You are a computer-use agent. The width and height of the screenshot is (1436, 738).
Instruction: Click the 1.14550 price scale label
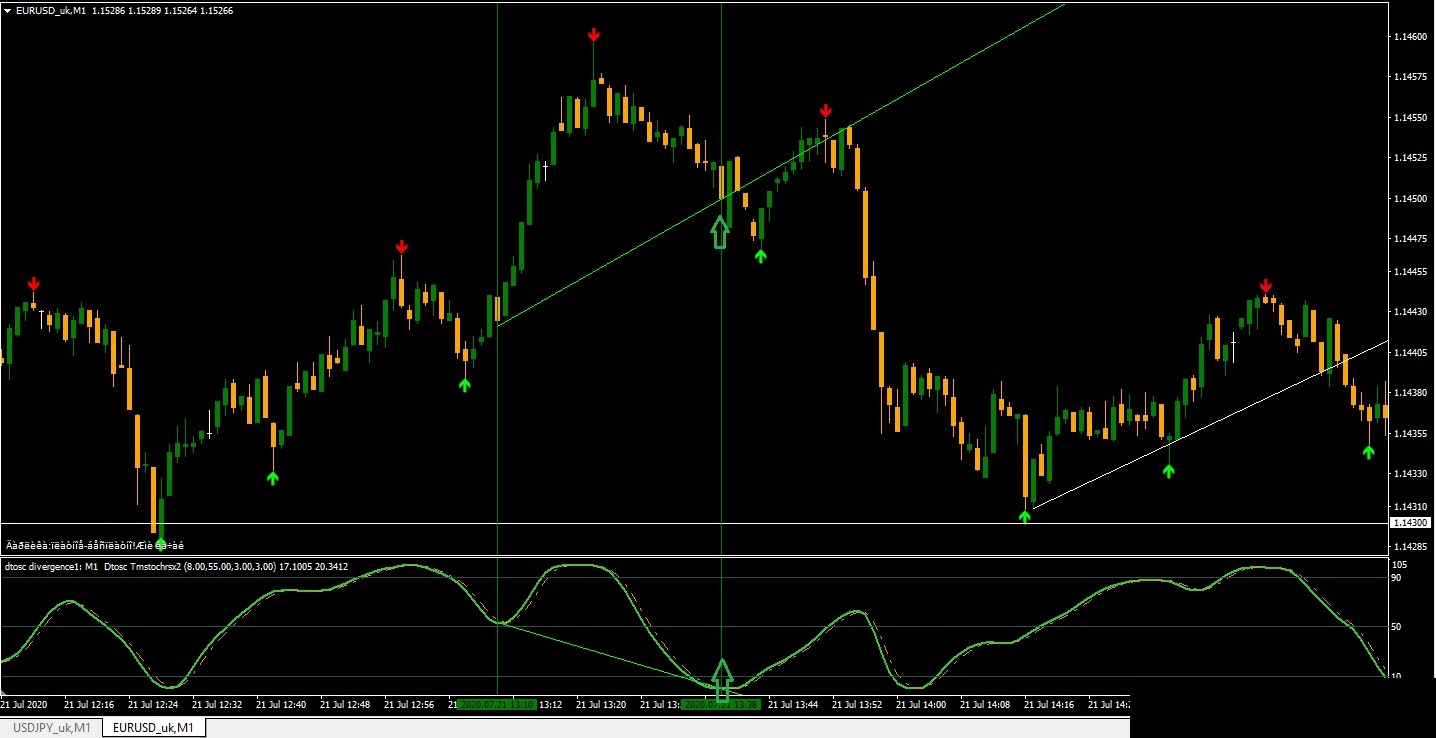click(1410, 118)
